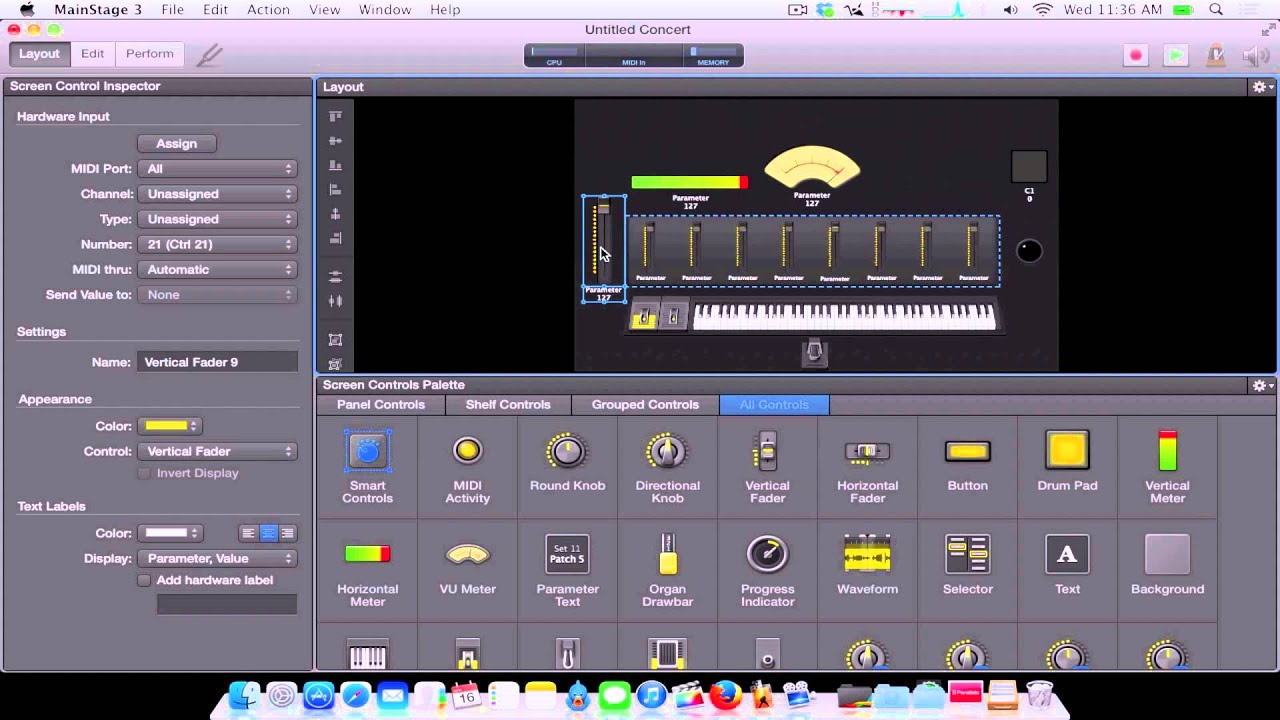Click the Assign button

(x=177, y=144)
